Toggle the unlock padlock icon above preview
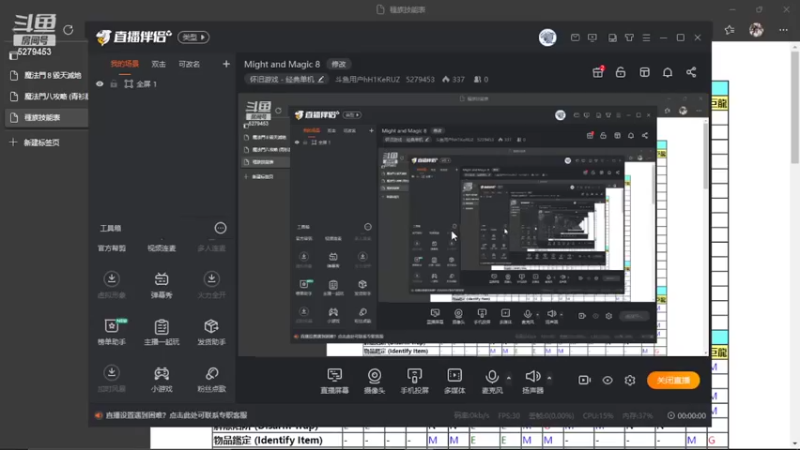 pos(620,72)
